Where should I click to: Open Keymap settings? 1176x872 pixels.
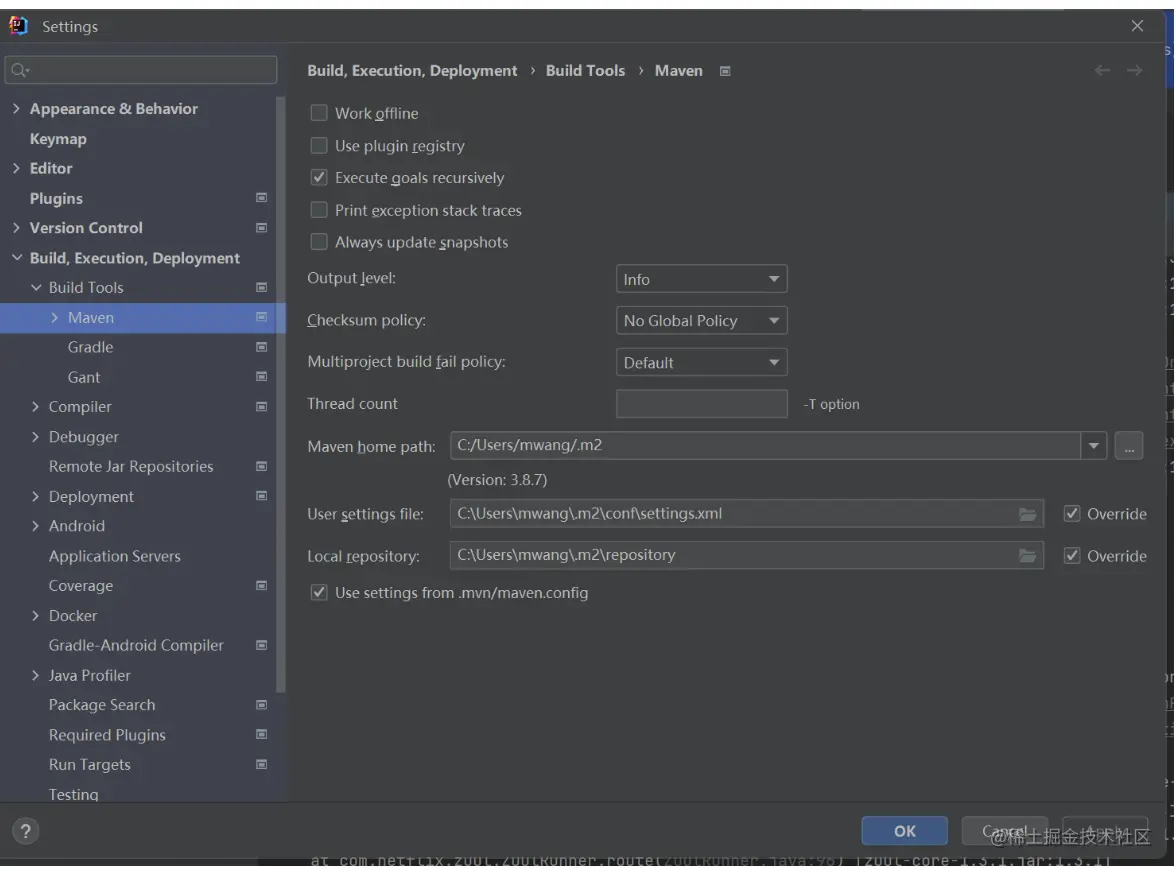[x=58, y=139]
